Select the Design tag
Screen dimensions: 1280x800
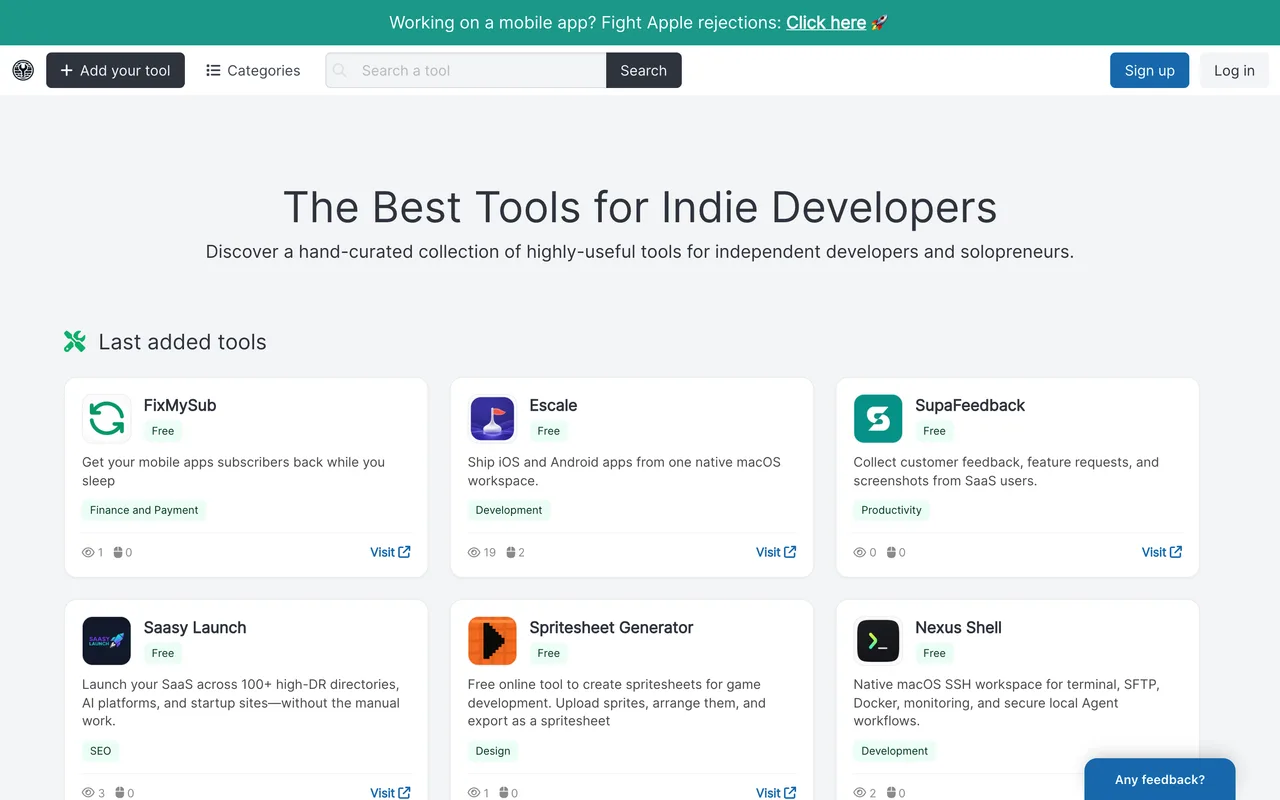(493, 751)
